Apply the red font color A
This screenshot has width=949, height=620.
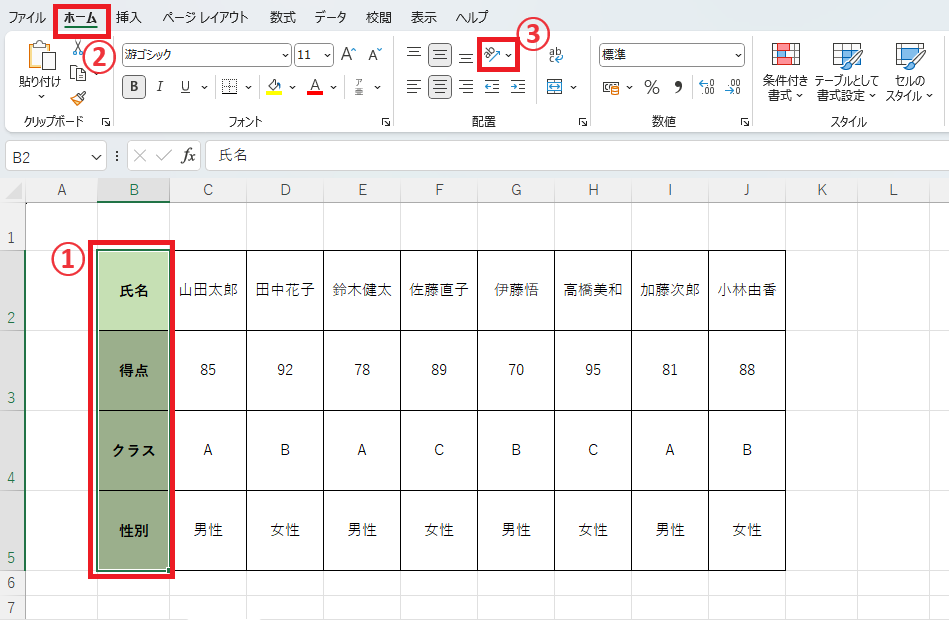tap(315, 87)
